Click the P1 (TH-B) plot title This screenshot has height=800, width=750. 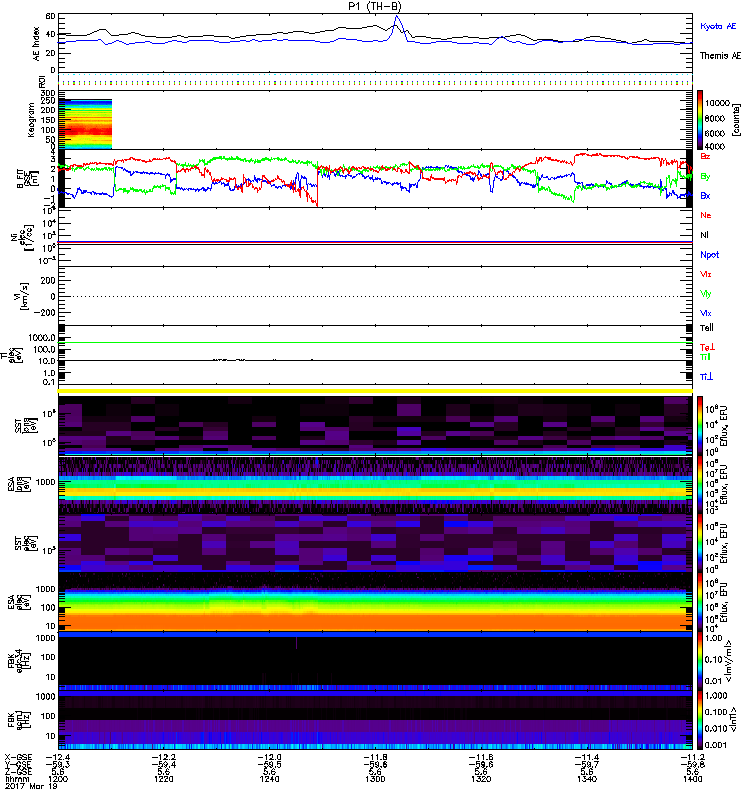coord(375,6)
